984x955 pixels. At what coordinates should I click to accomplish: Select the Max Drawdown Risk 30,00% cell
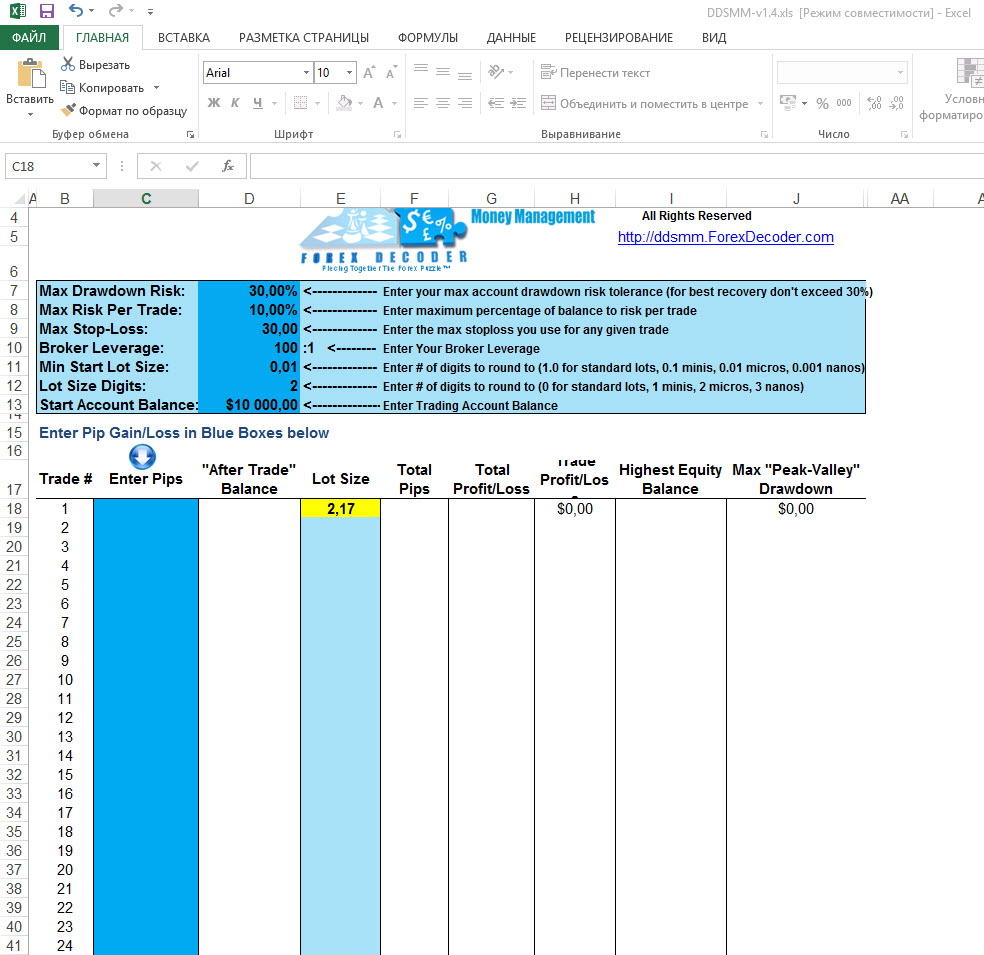249,291
